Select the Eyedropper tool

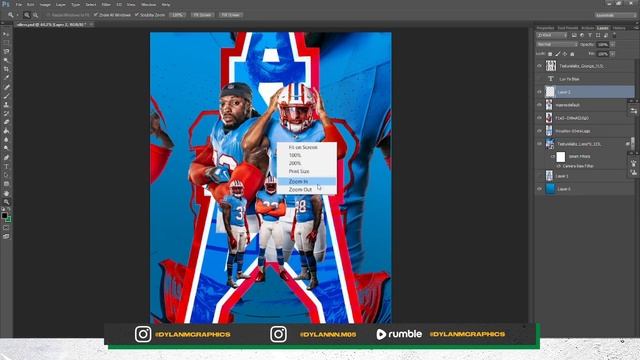coord(6,78)
